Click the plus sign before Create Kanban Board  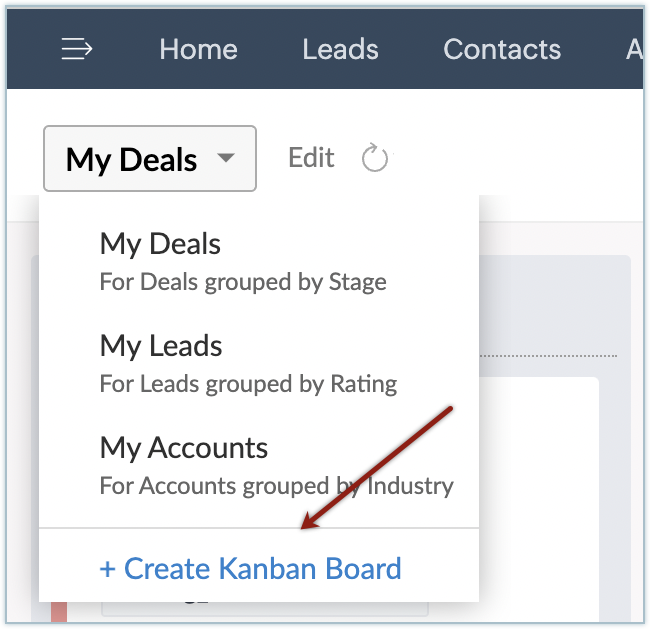(x=108, y=569)
